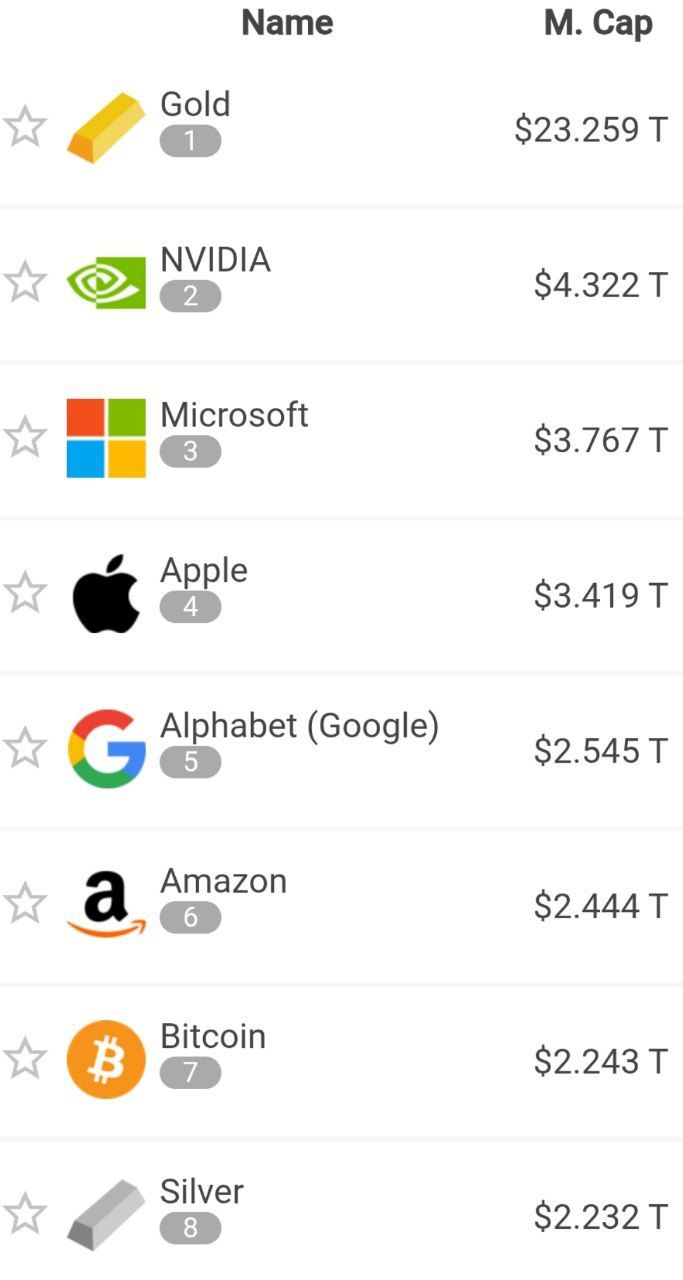
Task: Sort by the Name column header
Action: point(287,23)
